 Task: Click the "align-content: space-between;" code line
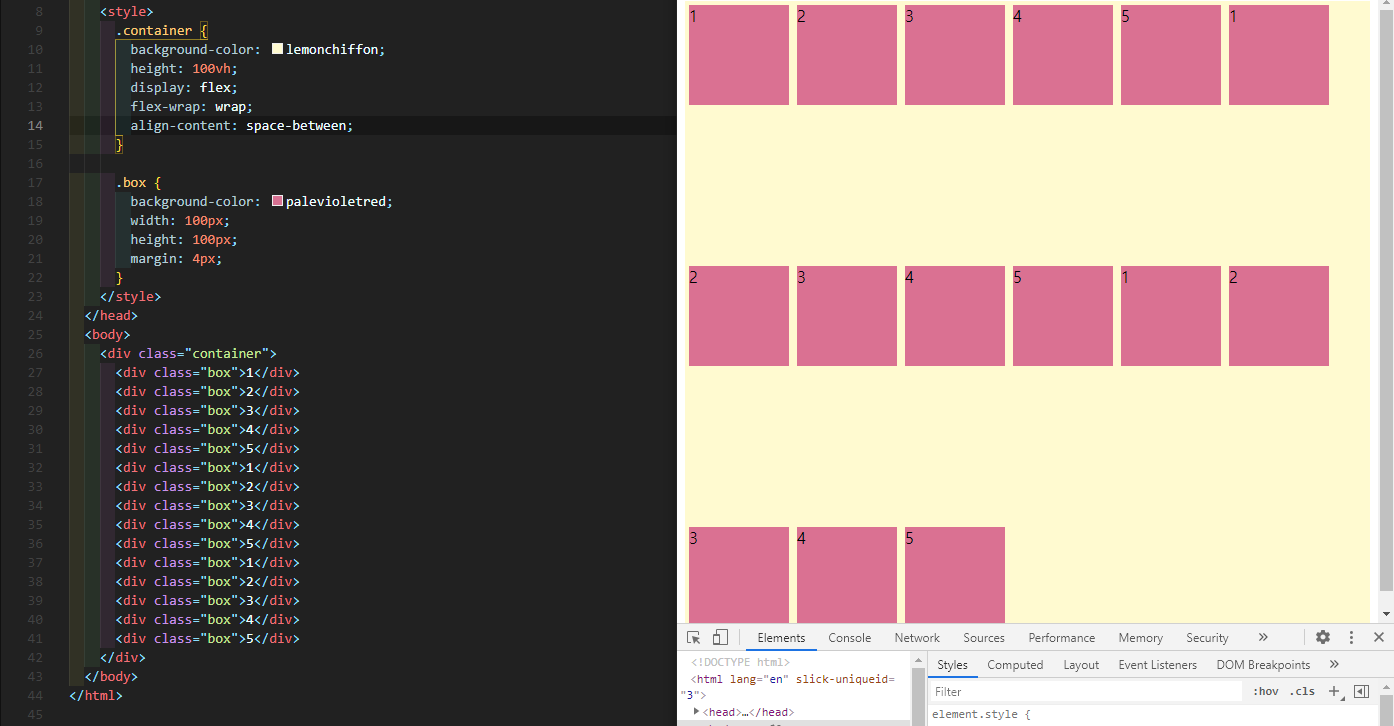242,125
